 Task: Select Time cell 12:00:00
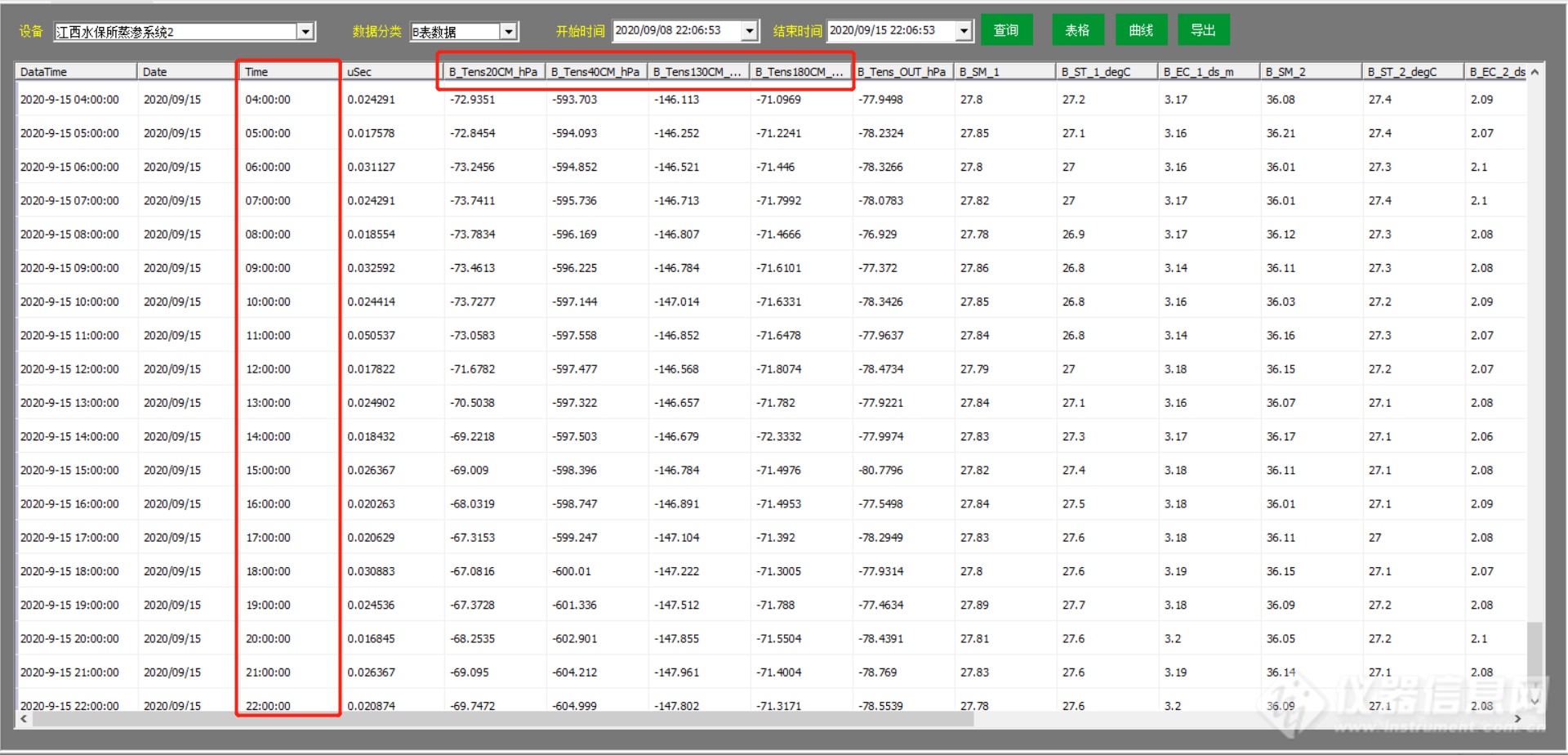click(x=268, y=369)
